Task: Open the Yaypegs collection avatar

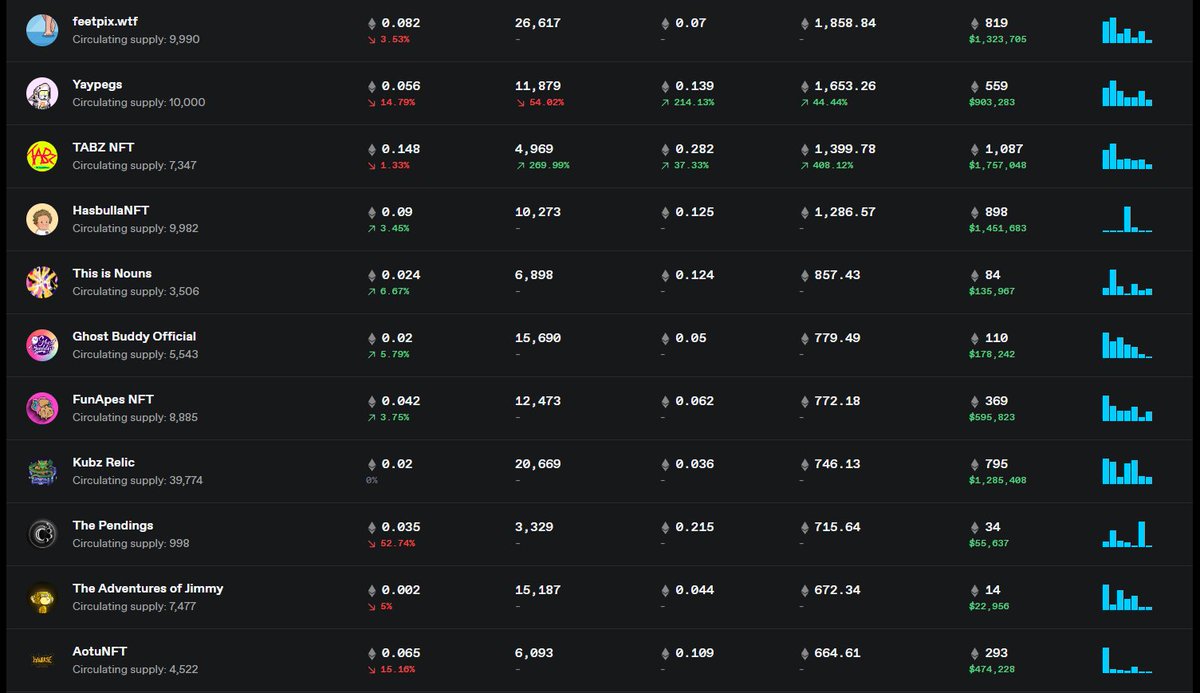Action: (42, 93)
